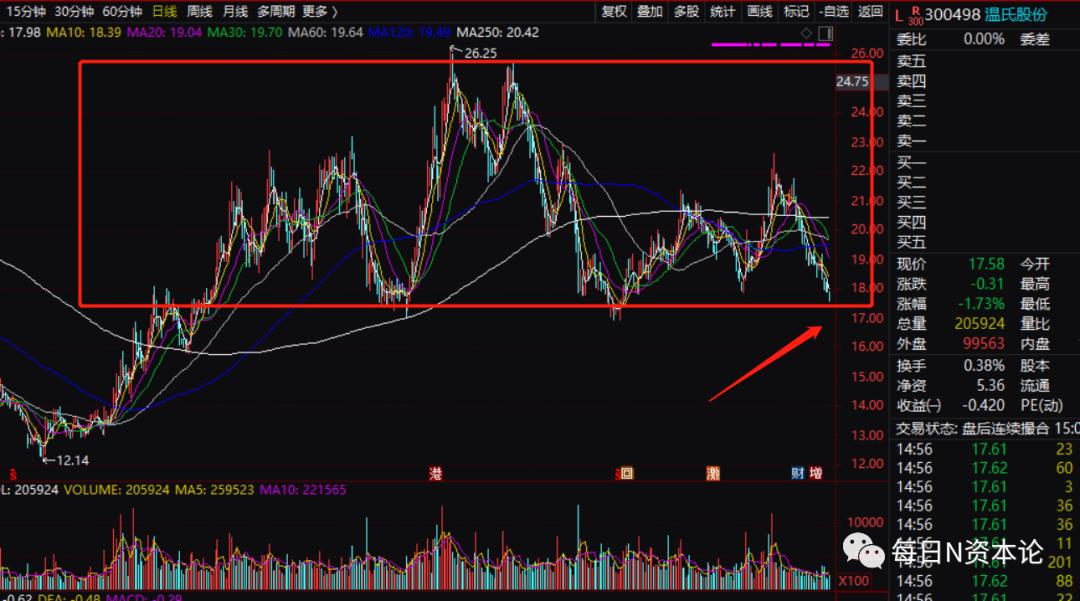Click the 买一 order row
Image resolution: width=1080 pixels, height=601 pixels.
(911, 163)
